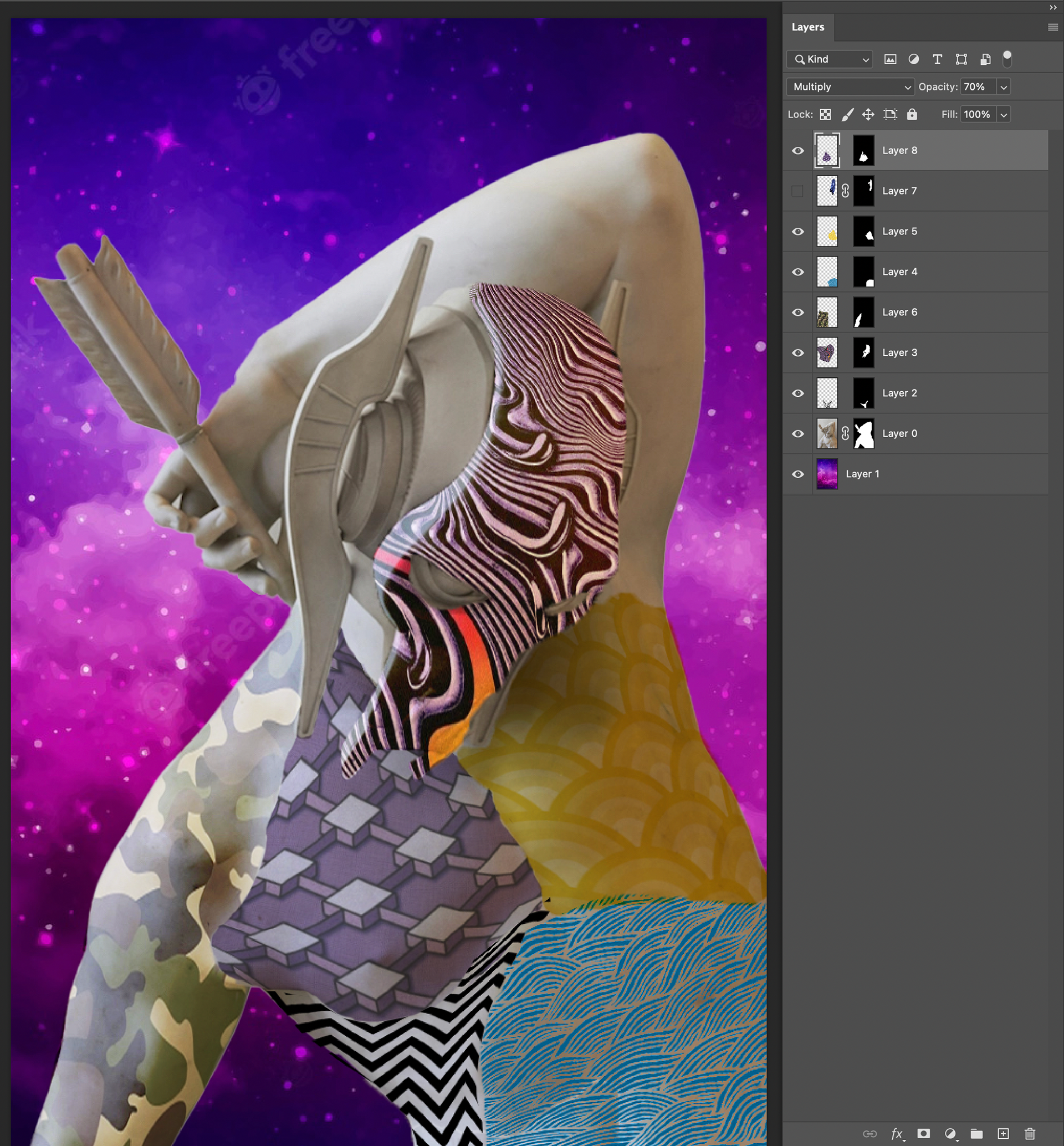Select Layer 3 by its name
Viewport: 1064px width, 1146px height.
tap(900, 352)
